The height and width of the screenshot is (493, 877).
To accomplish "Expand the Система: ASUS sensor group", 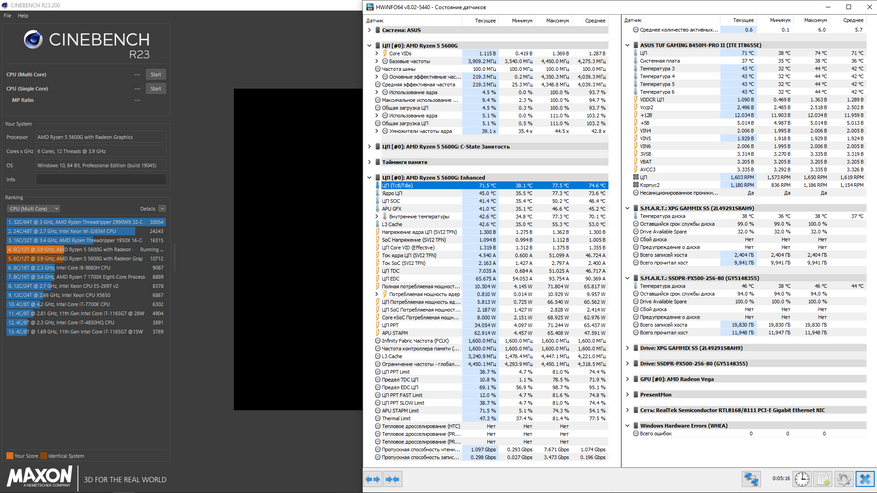I will (369, 30).
